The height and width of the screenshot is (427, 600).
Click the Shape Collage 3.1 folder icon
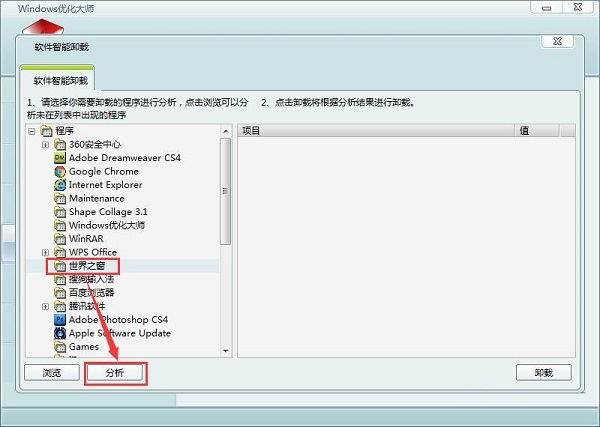(x=60, y=212)
